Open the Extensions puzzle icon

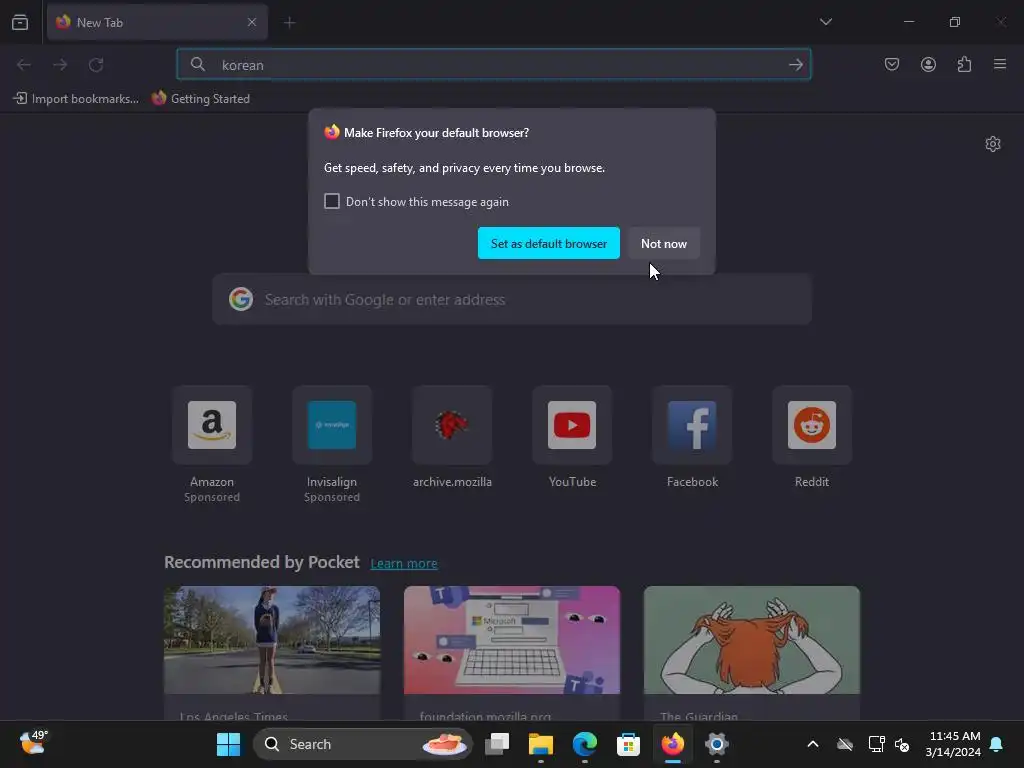[964, 64]
